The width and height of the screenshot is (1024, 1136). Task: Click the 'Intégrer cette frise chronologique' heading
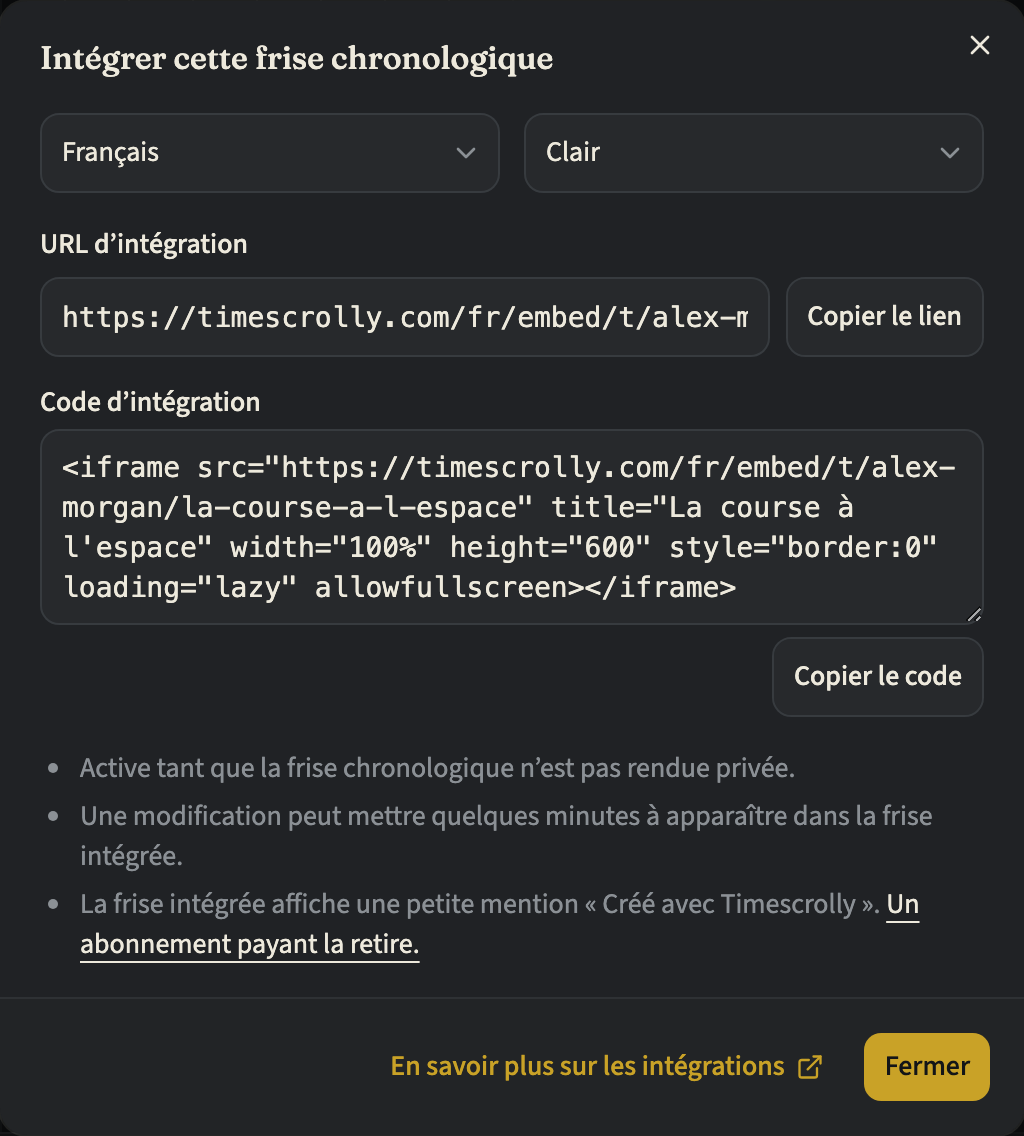296,59
